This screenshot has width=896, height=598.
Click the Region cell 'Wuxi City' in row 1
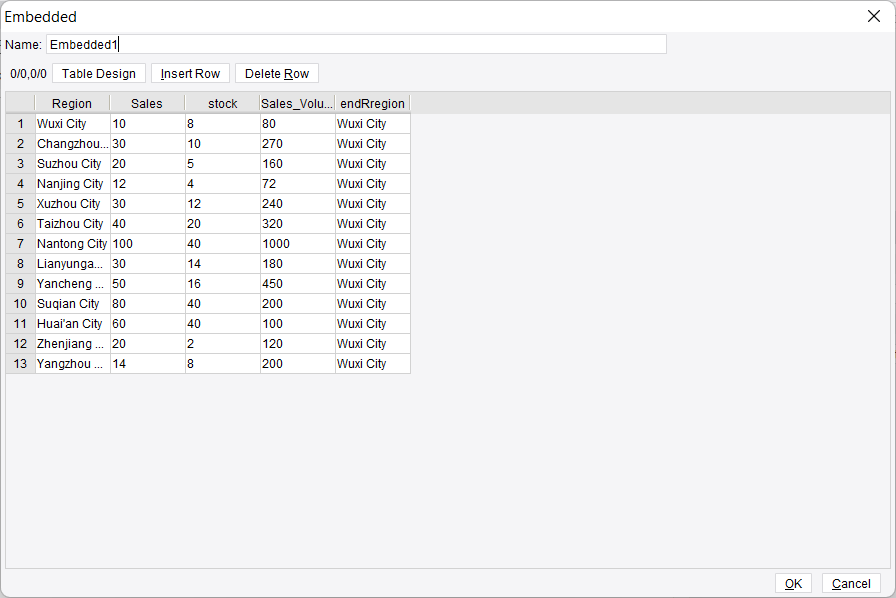tap(73, 124)
